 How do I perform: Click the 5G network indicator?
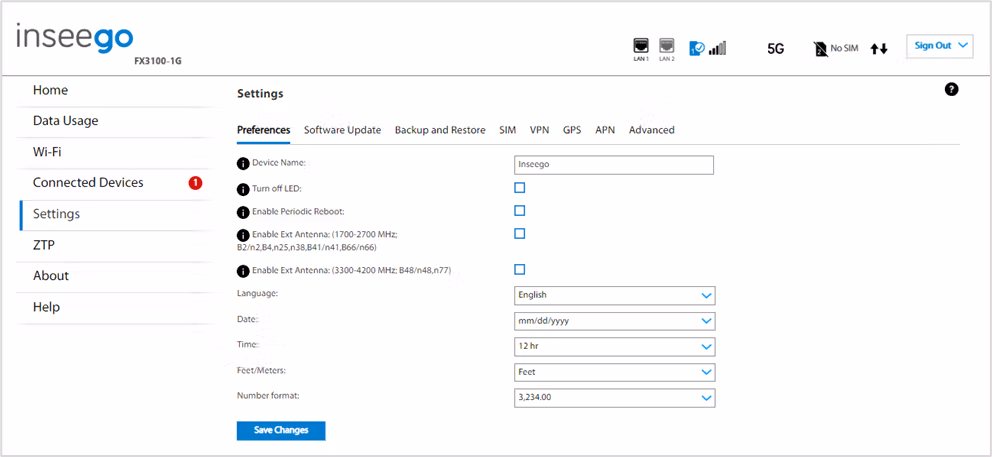pos(776,49)
